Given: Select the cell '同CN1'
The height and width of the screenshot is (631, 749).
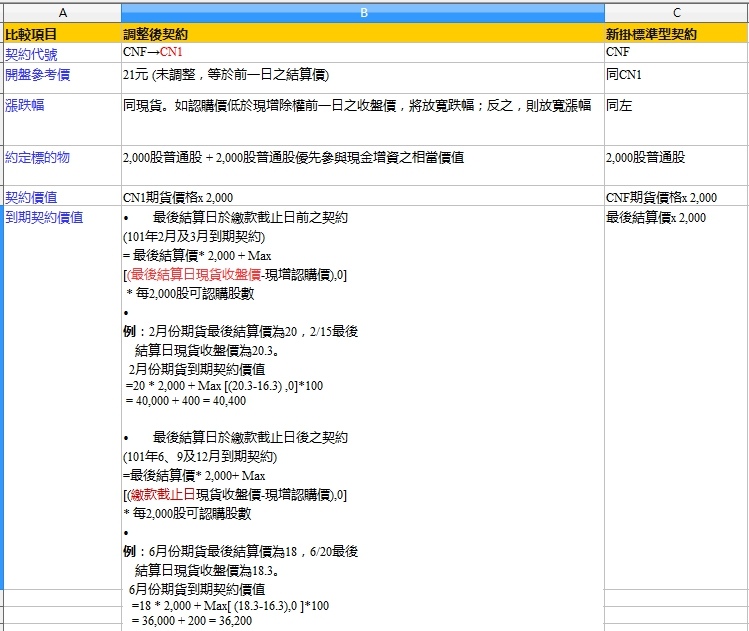Looking at the screenshot, I should point(676,78).
